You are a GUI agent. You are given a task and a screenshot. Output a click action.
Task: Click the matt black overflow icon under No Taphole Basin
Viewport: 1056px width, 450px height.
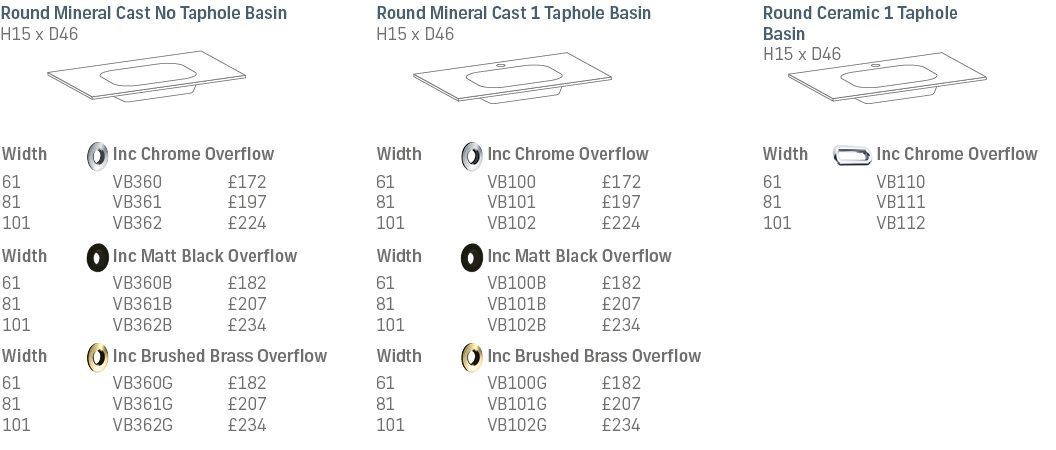98,257
